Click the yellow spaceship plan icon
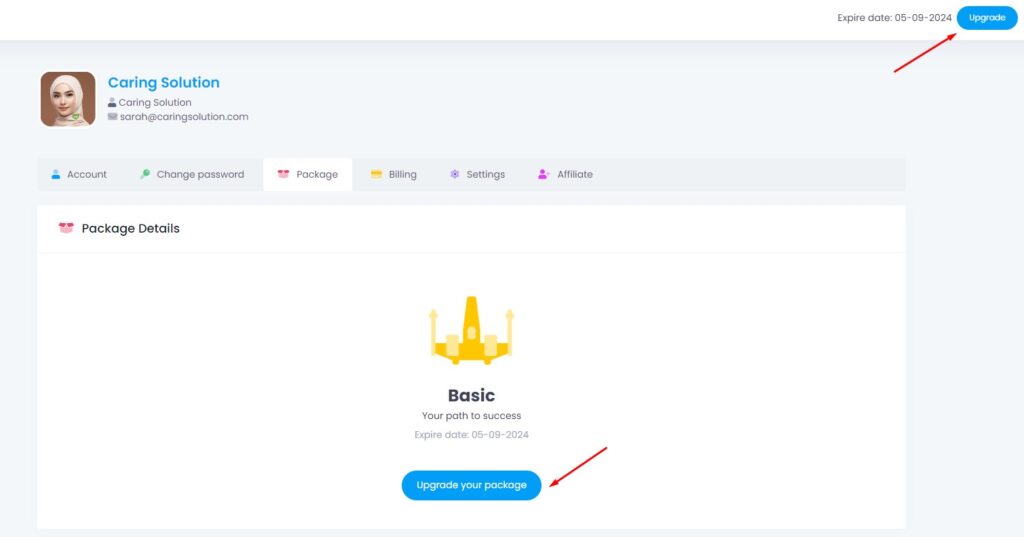 click(471, 330)
